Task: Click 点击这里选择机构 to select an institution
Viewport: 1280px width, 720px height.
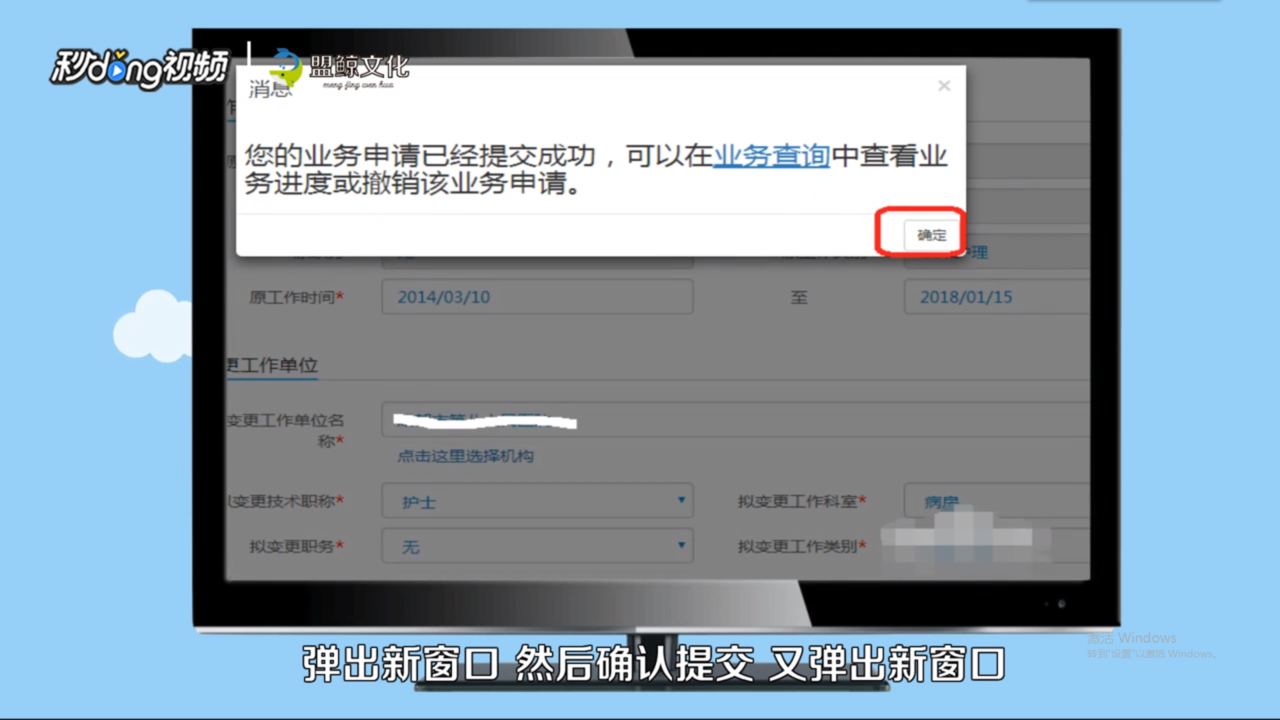Action: 467,455
